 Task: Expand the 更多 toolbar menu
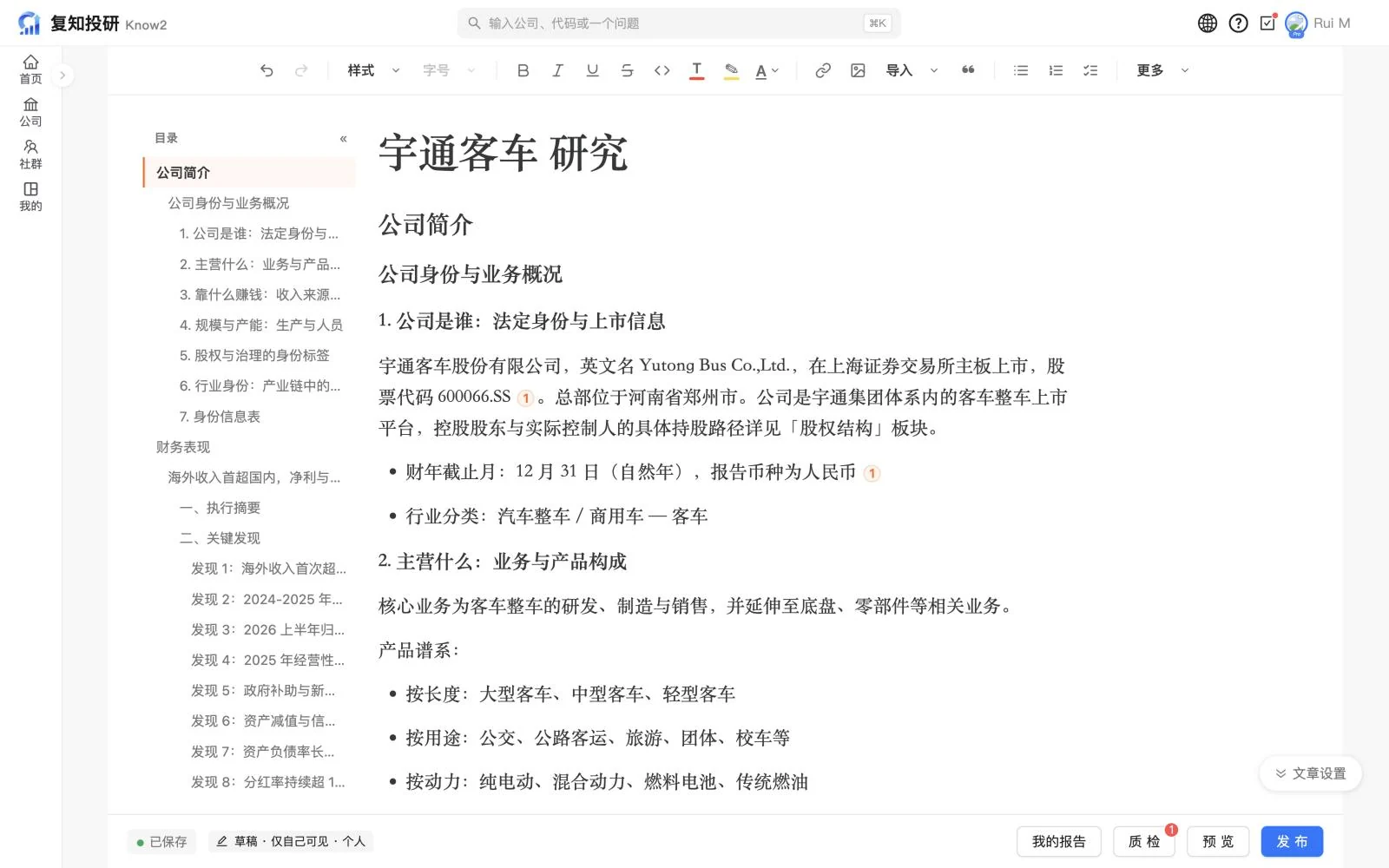click(x=1162, y=70)
